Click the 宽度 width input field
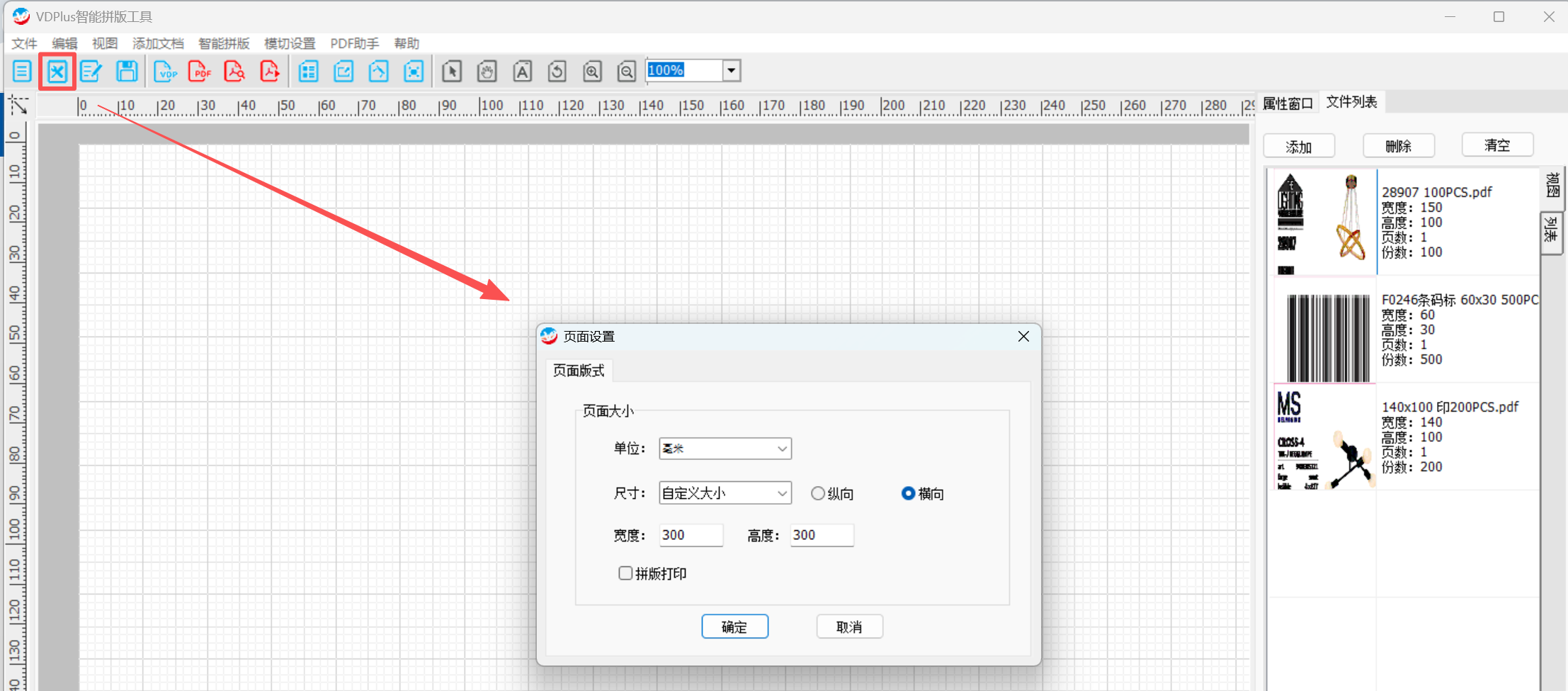1568x691 pixels. [691, 535]
